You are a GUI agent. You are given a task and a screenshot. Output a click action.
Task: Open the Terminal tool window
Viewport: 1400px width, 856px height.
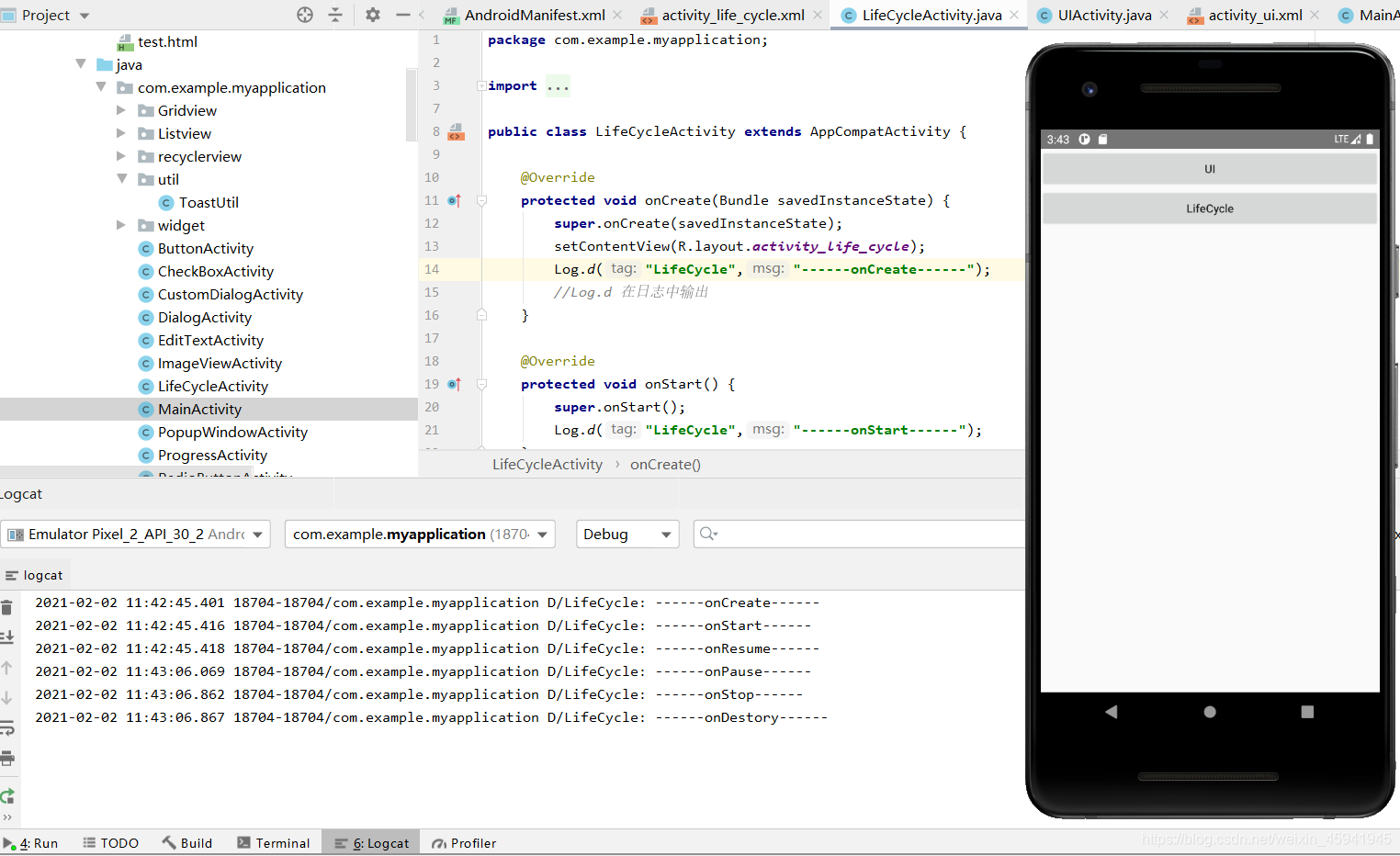click(x=274, y=843)
